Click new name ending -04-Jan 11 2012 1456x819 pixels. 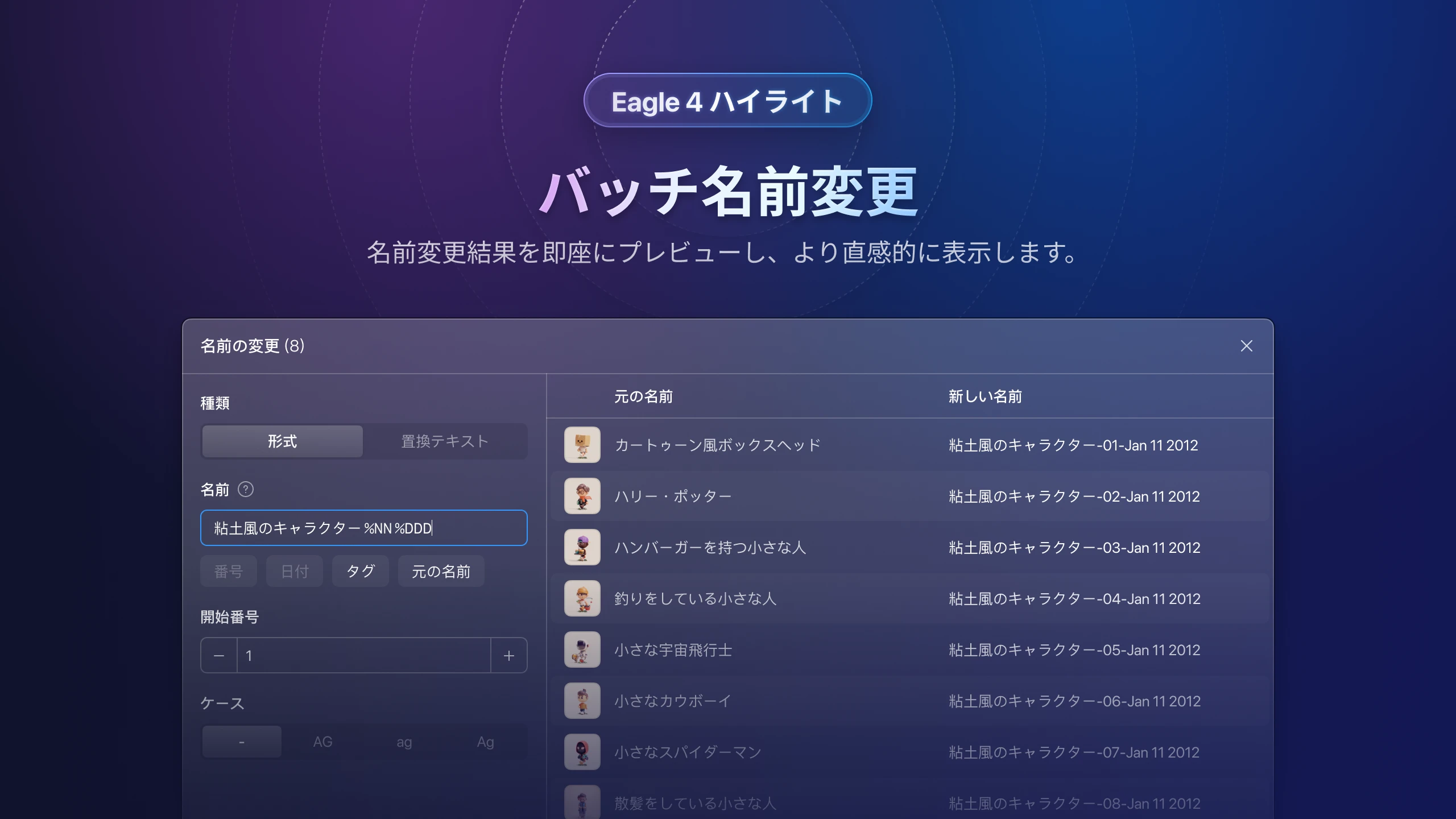[1074, 598]
